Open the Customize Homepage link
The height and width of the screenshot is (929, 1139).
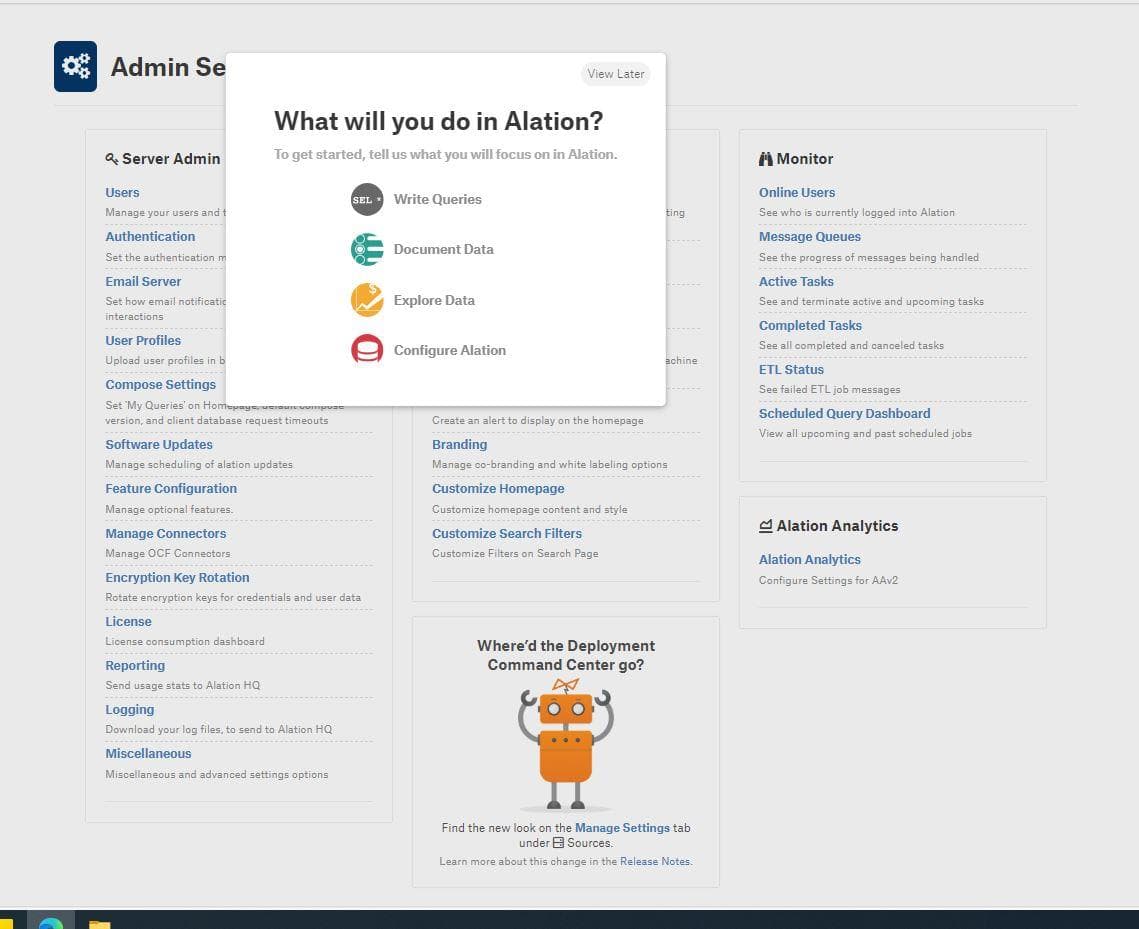(498, 489)
